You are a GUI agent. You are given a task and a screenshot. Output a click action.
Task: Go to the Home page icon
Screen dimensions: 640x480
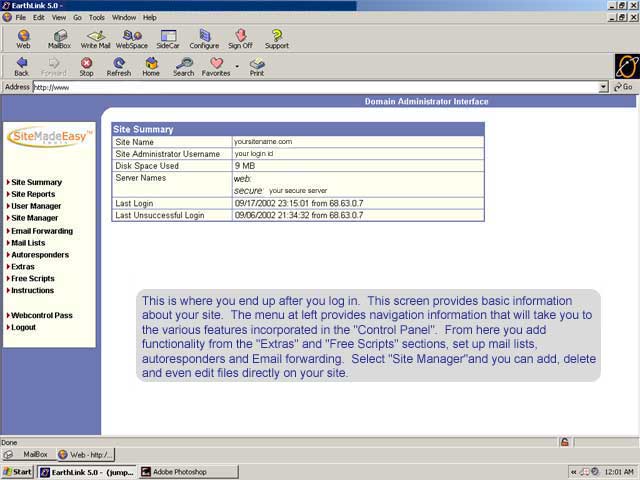[151, 66]
